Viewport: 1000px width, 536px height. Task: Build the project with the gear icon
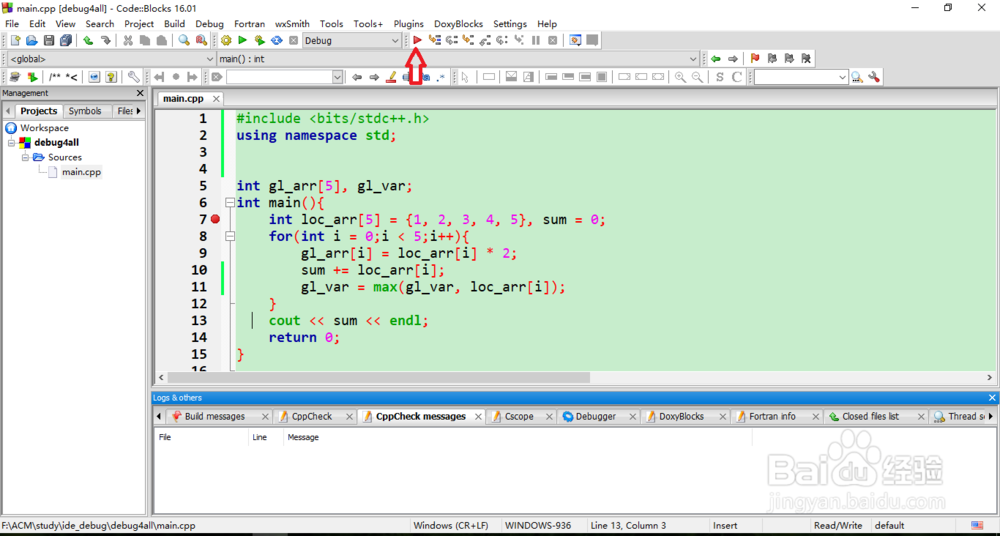point(226,40)
